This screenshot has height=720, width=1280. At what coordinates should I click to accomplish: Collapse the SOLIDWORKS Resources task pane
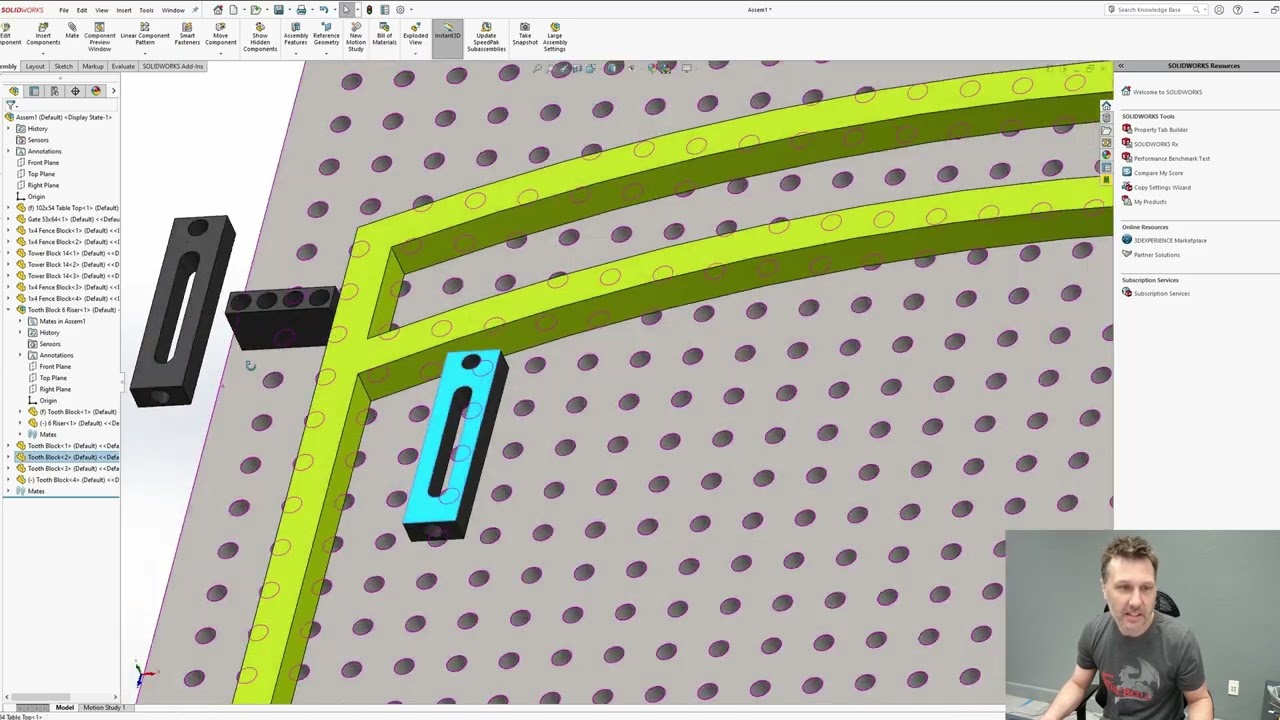pos(1121,66)
